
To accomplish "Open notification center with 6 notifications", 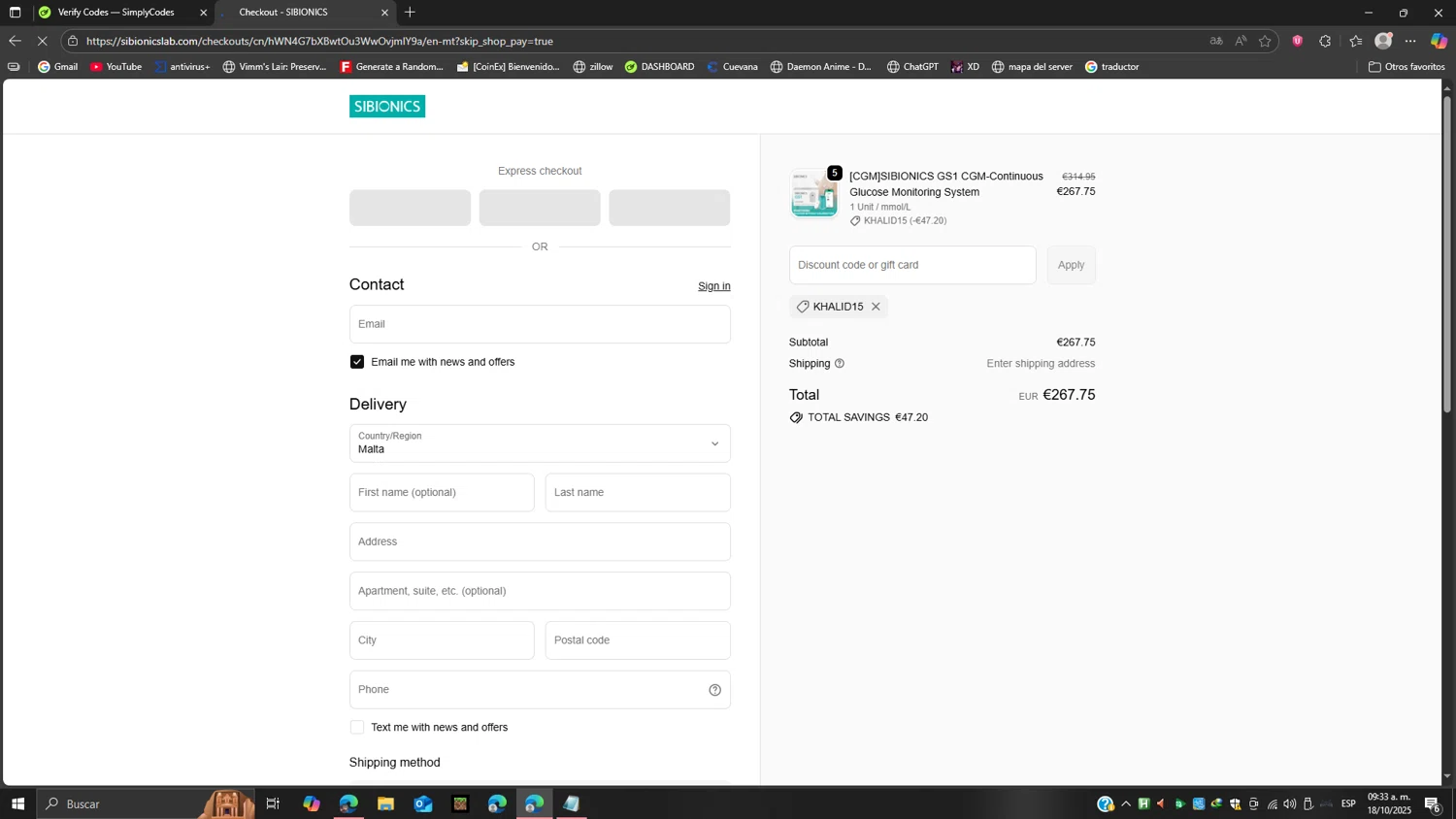I will coord(1433,803).
